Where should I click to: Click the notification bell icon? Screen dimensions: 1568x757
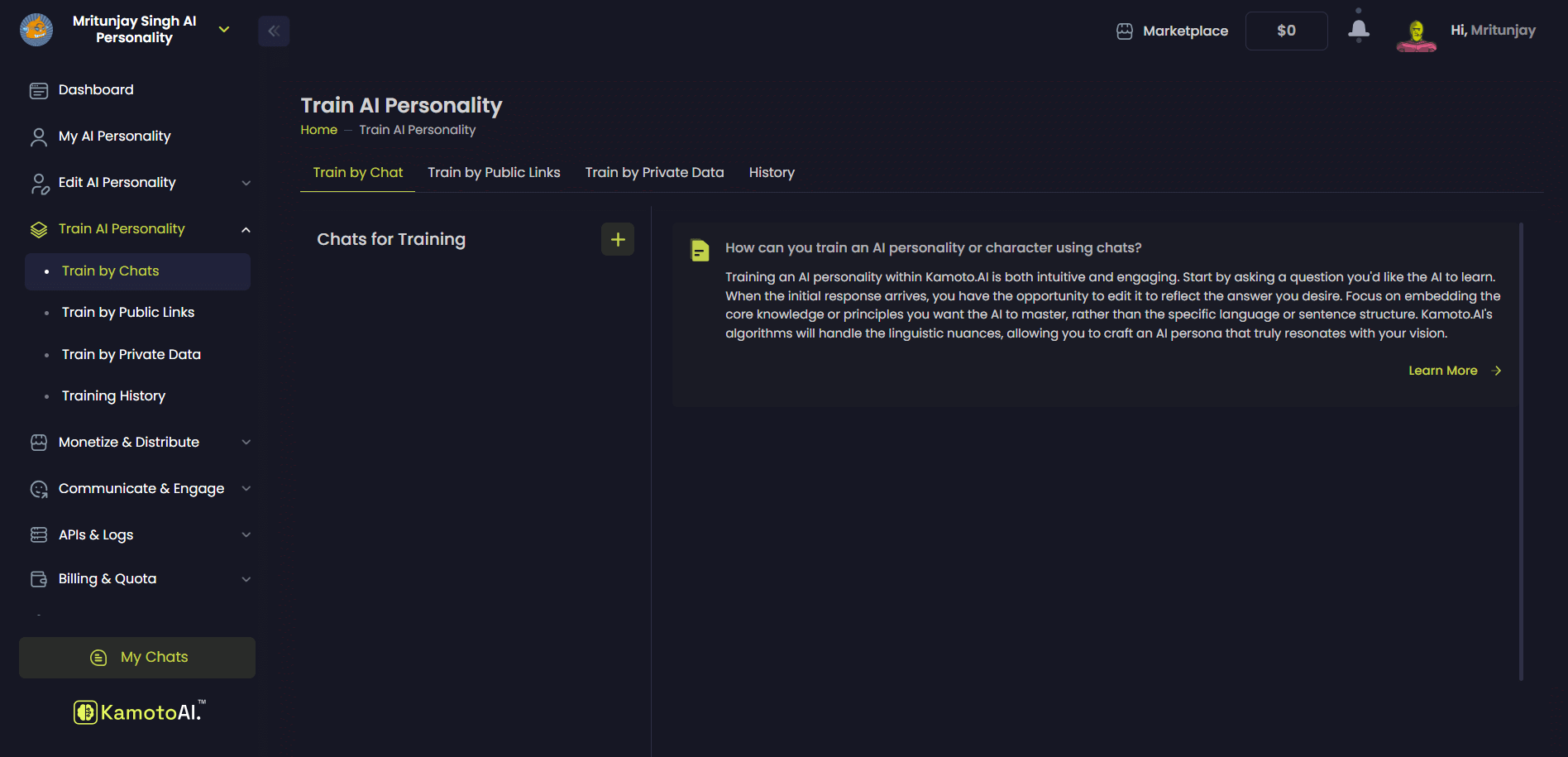[1358, 31]
